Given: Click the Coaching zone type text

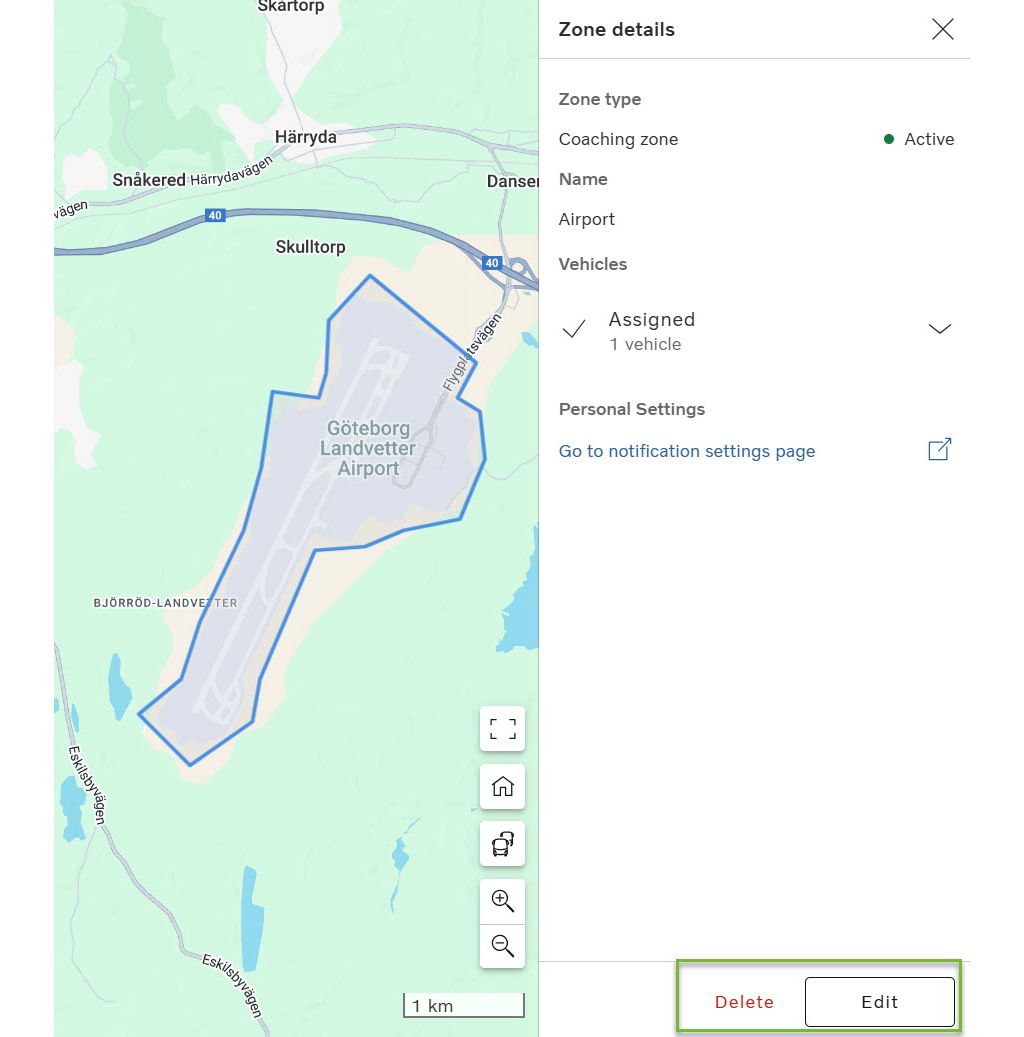Looking at the screenshot, I should click(x=618, y=139).
